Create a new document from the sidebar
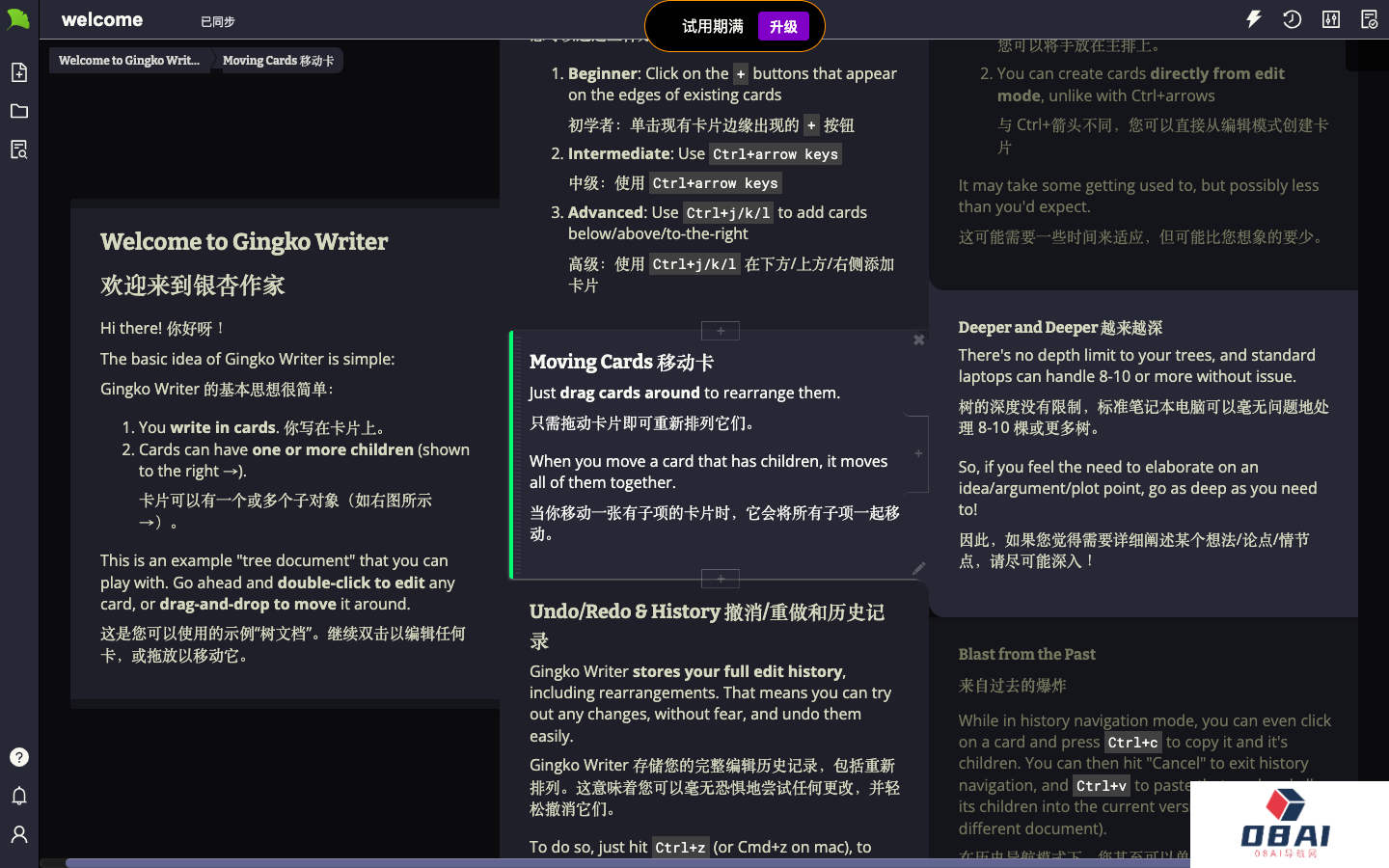This screenshot has width=1389, height=868. pyautogui.click(x=18, y=72)
